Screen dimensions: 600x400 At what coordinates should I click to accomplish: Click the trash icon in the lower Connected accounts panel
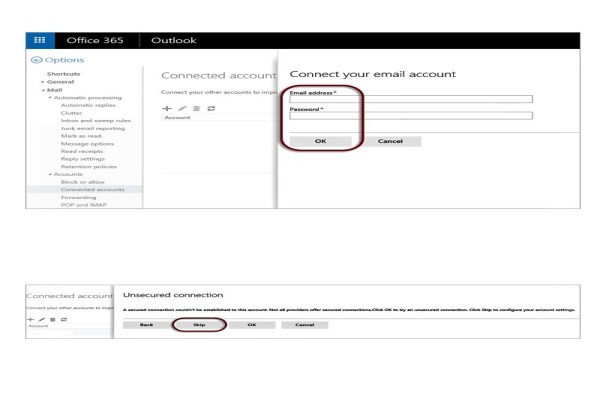pos(53,319)
